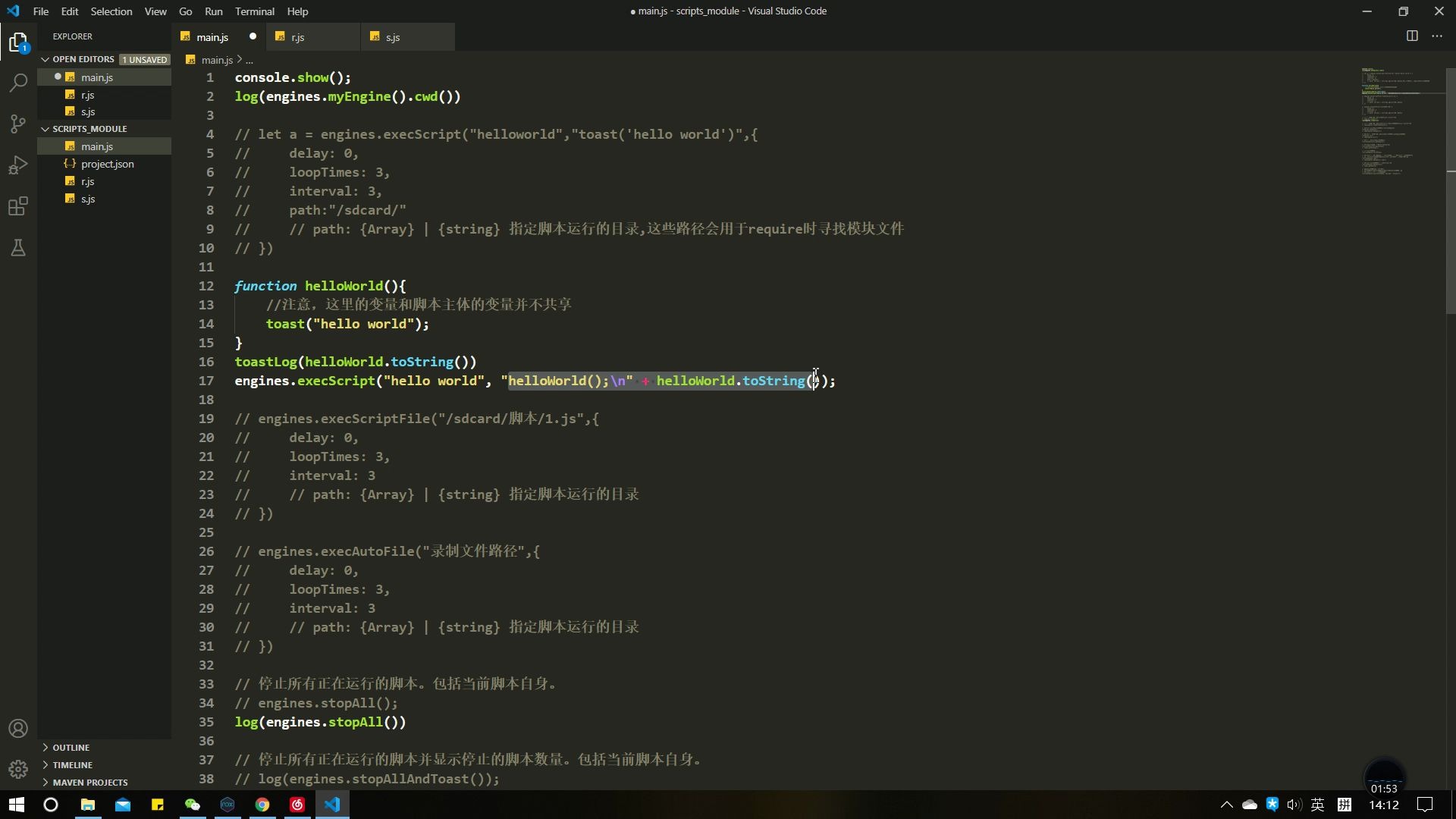The height and width of the screenshot is (819, 1456).
Task: Open Chrome from the Windows taskbar
Action: [x=262, y=805]
